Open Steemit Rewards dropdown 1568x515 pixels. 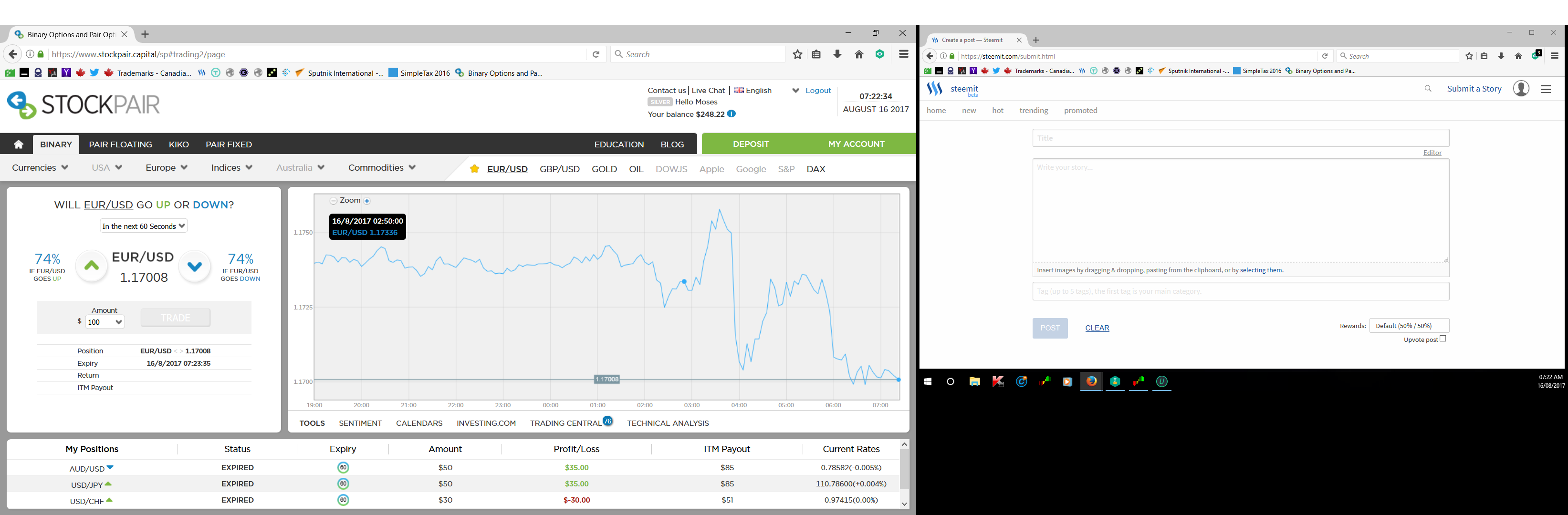(x=1409, y=326)
